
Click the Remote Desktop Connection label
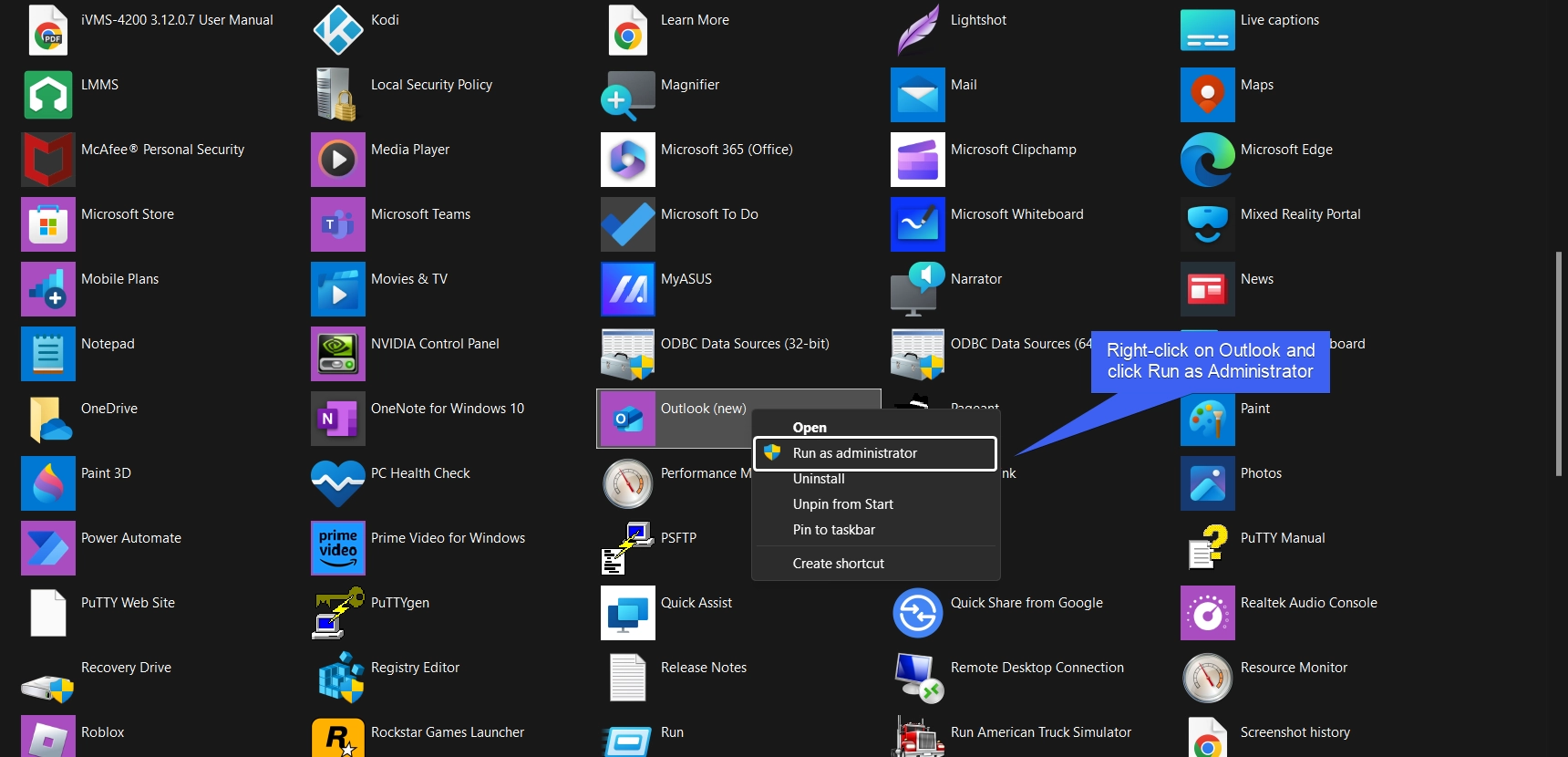click(x=1037, y=668)
